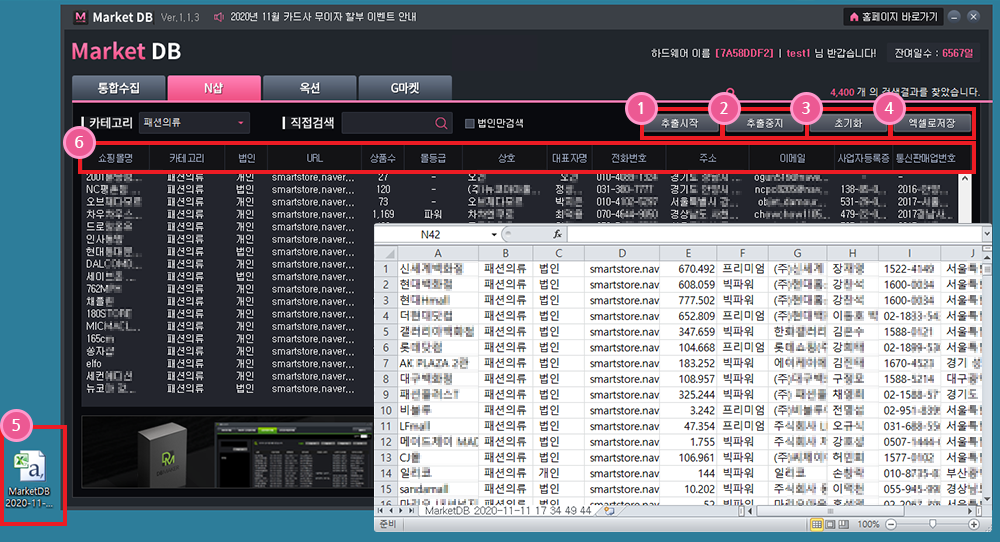1000x542 pixels.
Task: Click the 사업자등록증 column header
Action: tap(863, 158)
